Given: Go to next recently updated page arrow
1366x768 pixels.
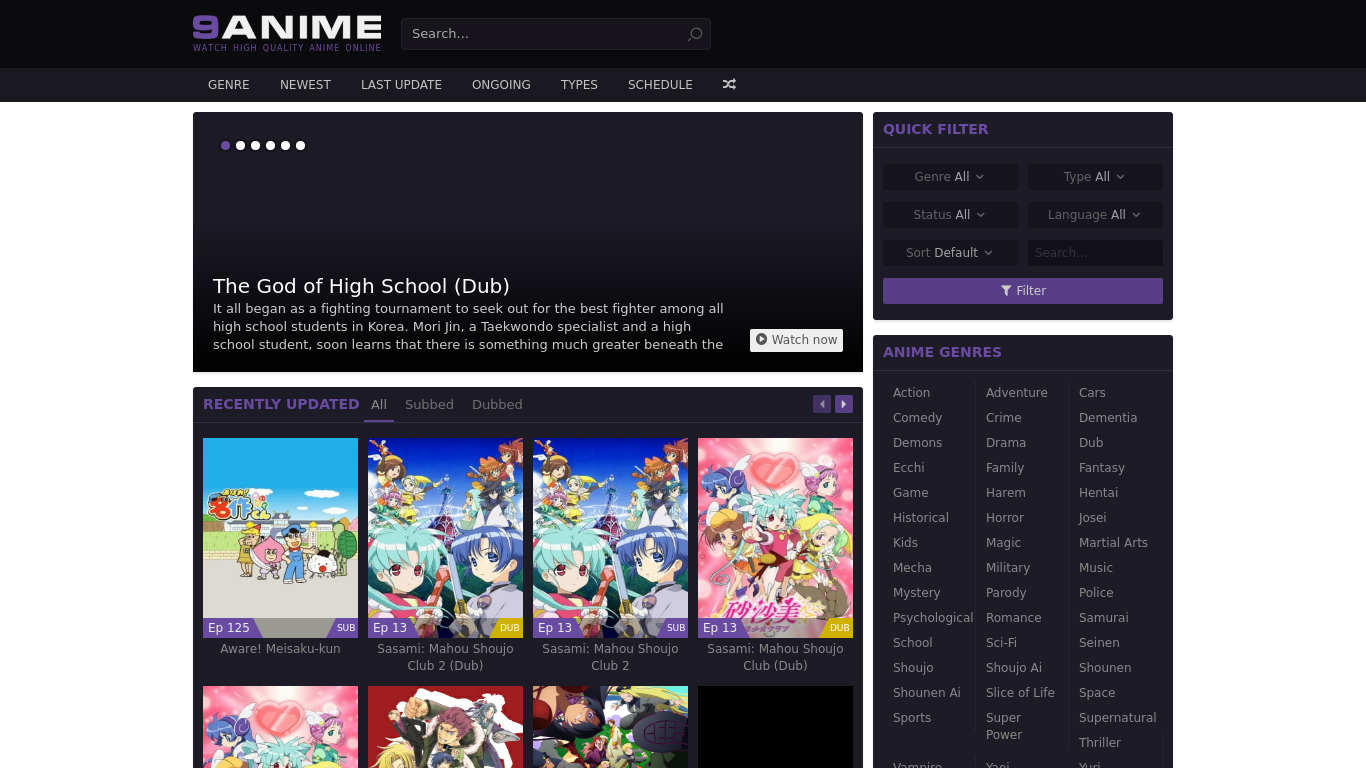Looking at the screenshot, I should click(x=844, y=404).
